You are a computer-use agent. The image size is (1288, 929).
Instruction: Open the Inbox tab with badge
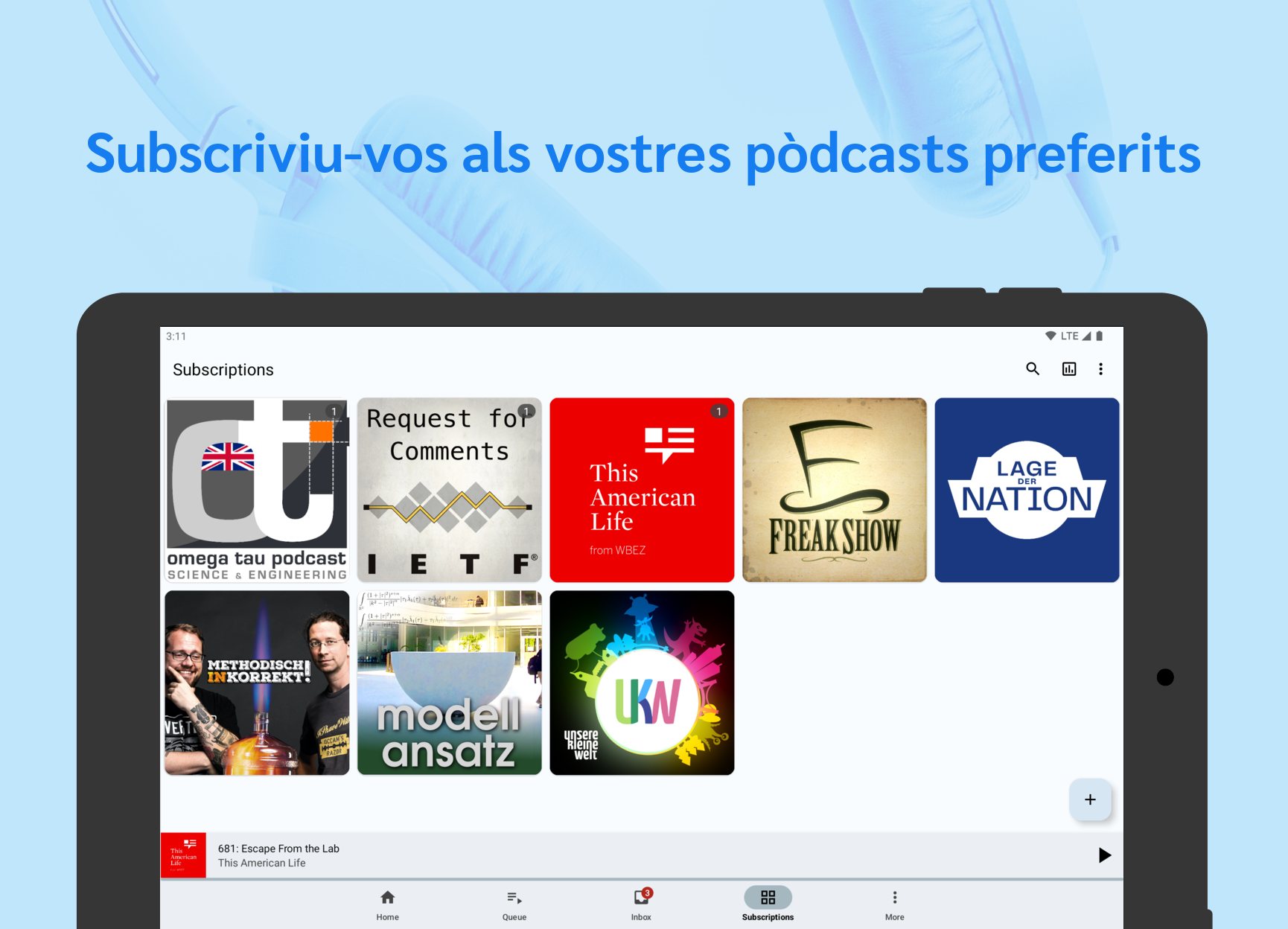point(641,904)
